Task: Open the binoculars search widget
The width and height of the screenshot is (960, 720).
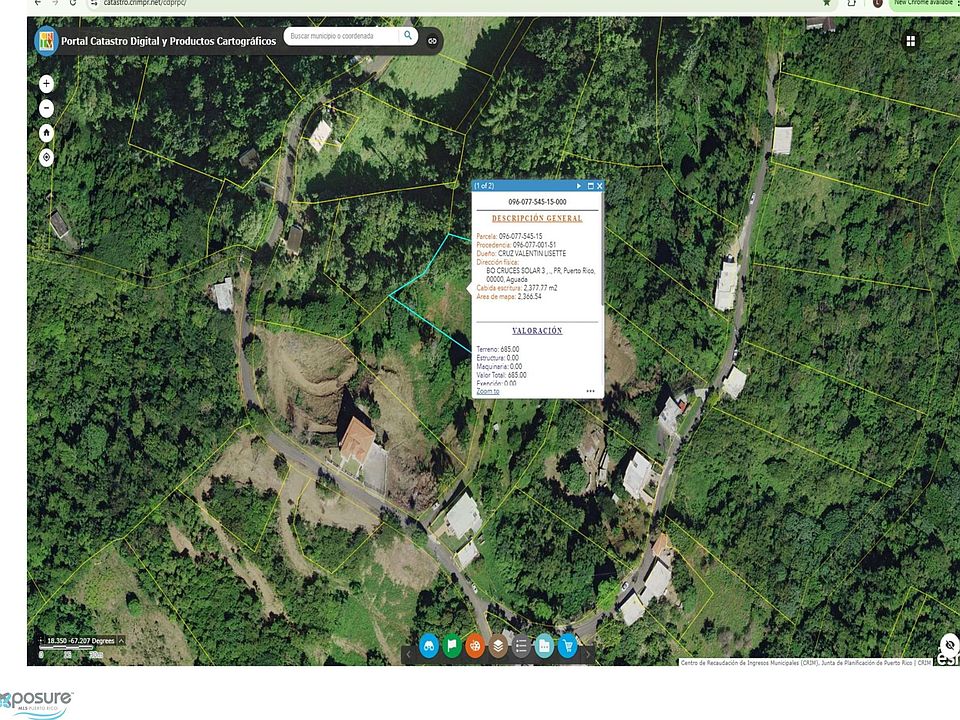Action: pyautogui.click(x=429, y=646)
